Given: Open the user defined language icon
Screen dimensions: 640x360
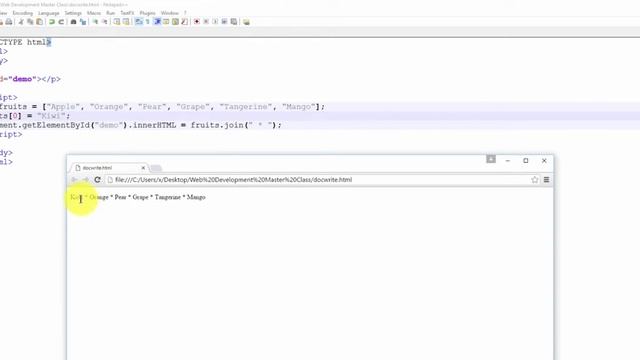Looking at the screenshot, I should pos(166,22).
